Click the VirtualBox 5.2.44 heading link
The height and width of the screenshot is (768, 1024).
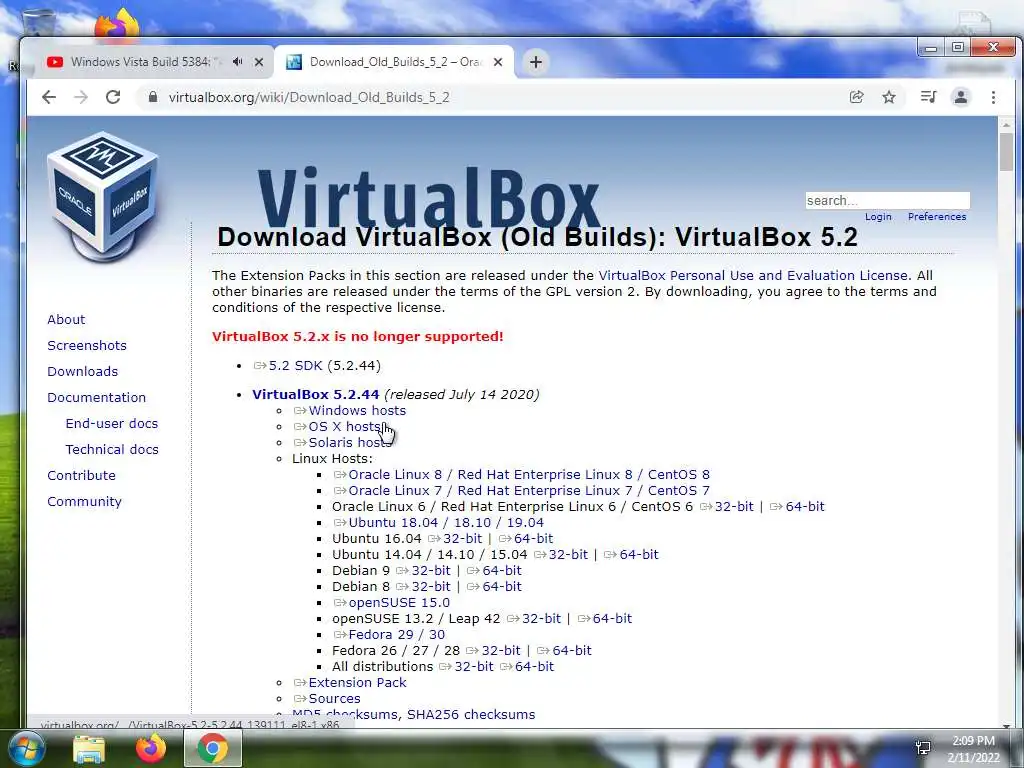pyautogui.click(x=315, y=394)
